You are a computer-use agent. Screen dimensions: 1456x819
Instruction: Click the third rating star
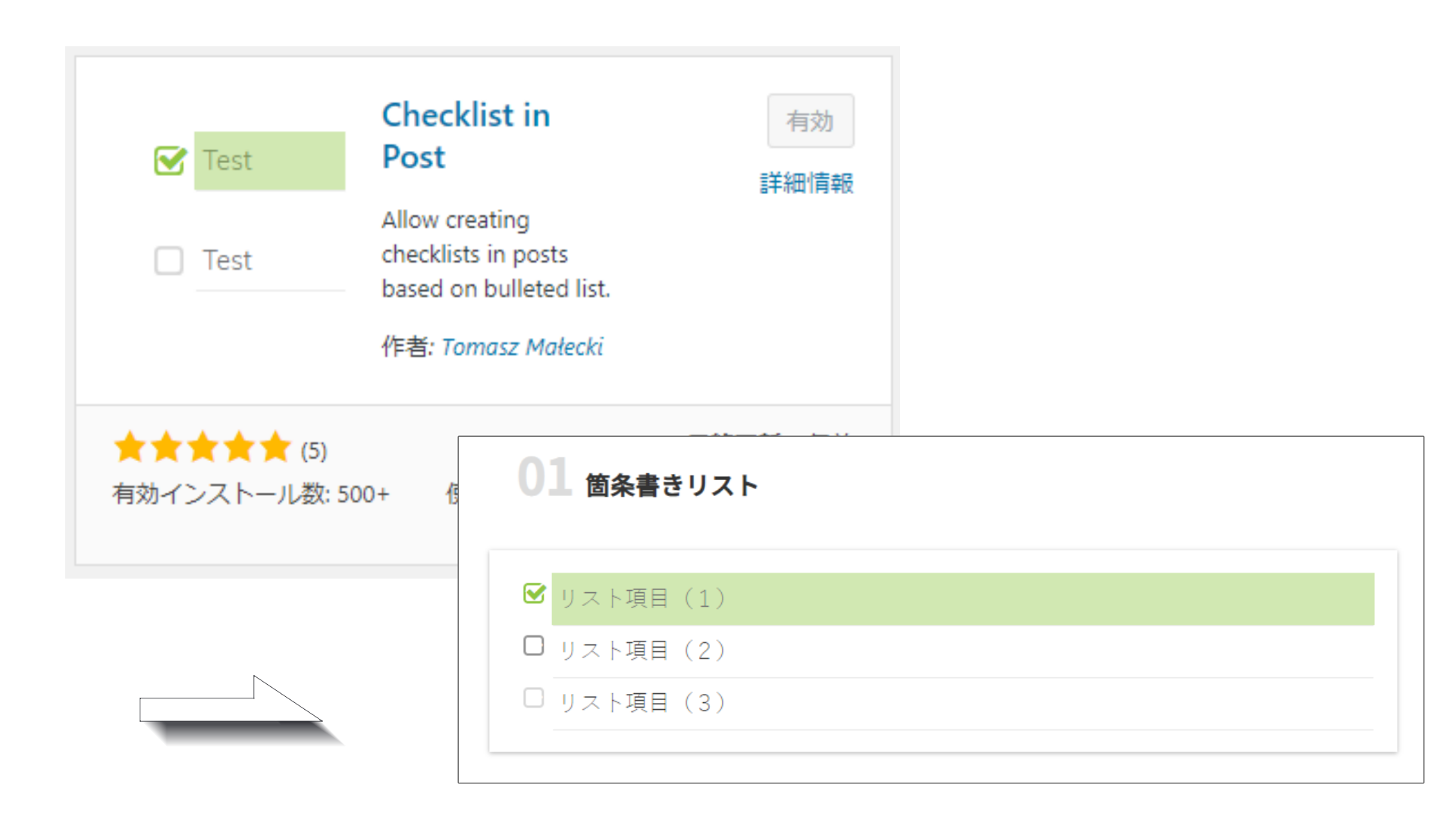point(202,447)
